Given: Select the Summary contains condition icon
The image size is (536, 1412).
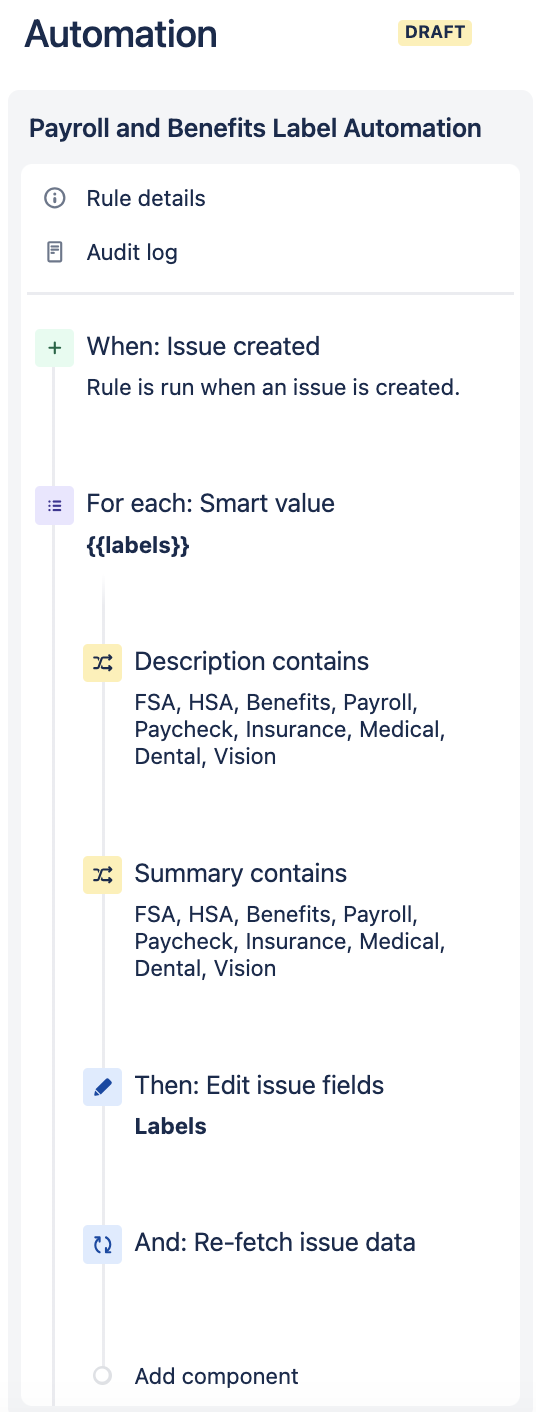Looking at the screenshot, I should click(102, 874).
